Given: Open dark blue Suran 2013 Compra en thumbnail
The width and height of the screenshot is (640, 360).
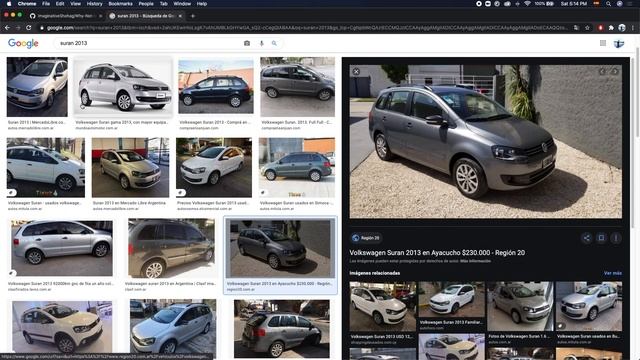Looking at the screenshot, I should click(216, 86).
